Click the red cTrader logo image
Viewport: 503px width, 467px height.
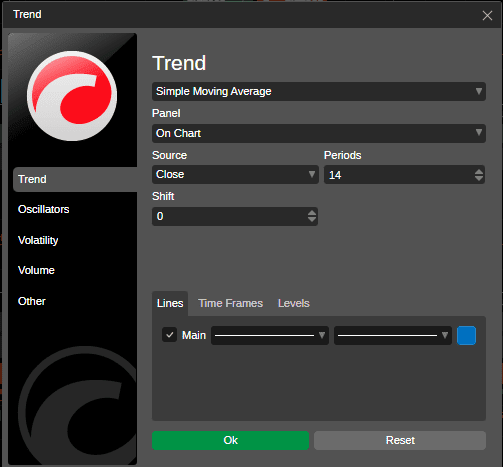(72, 96)
